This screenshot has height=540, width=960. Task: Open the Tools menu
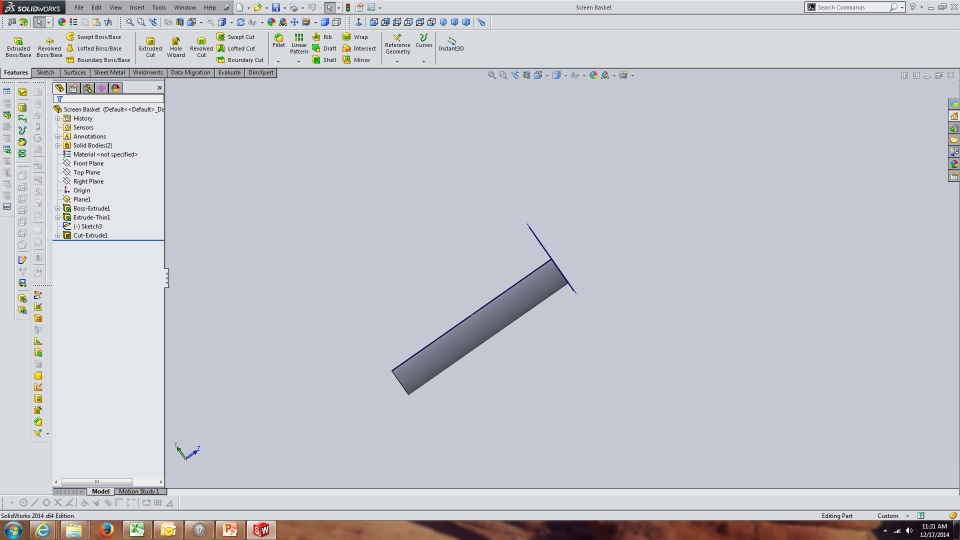(159, 7)
